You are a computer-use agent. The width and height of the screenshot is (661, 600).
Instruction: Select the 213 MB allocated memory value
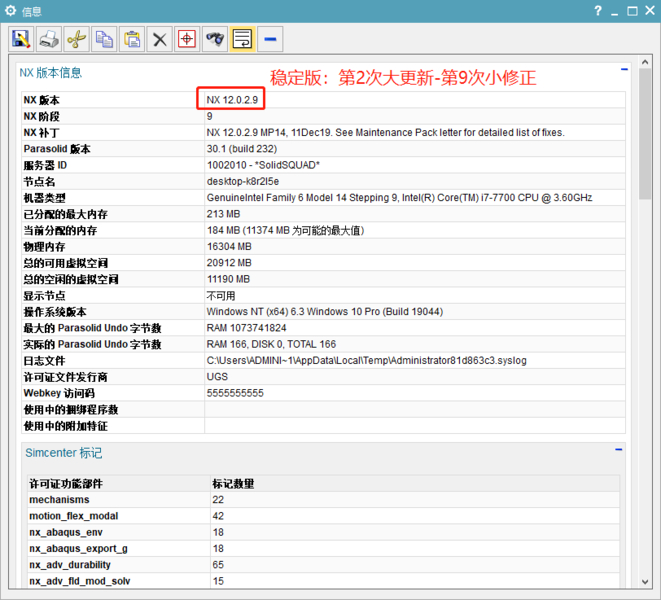223,214
